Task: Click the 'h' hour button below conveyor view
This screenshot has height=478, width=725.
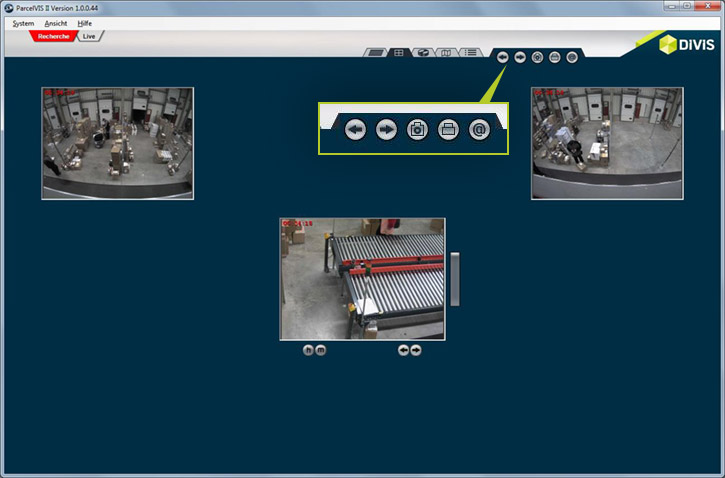Action: [x=308, y=350]
